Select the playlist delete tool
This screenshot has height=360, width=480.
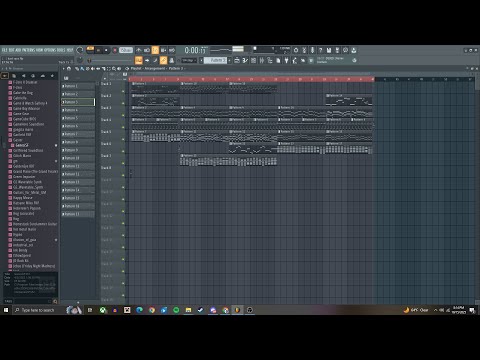(87, 69)
